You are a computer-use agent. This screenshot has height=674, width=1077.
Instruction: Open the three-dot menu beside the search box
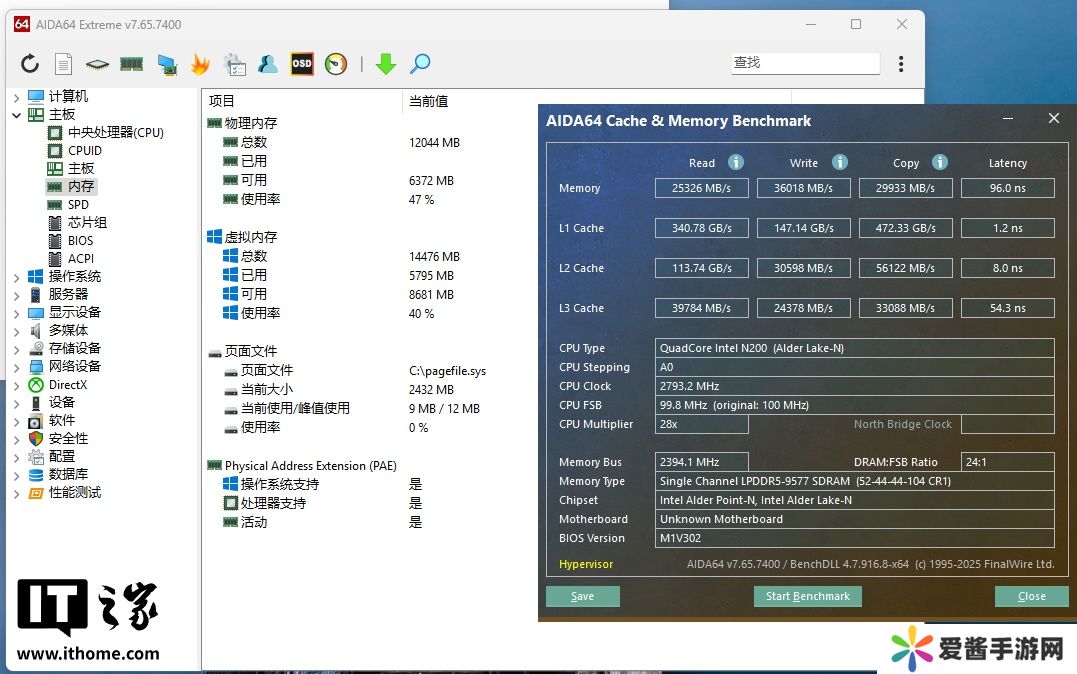click(901, 64)
